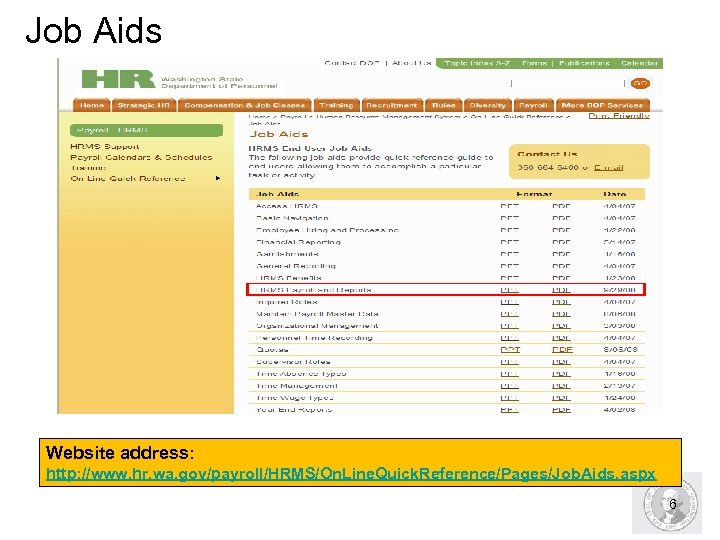Viewport: 720px width, 540px height.
Task: Click the Email link in Contact Us
Action: tap(608, 168)
